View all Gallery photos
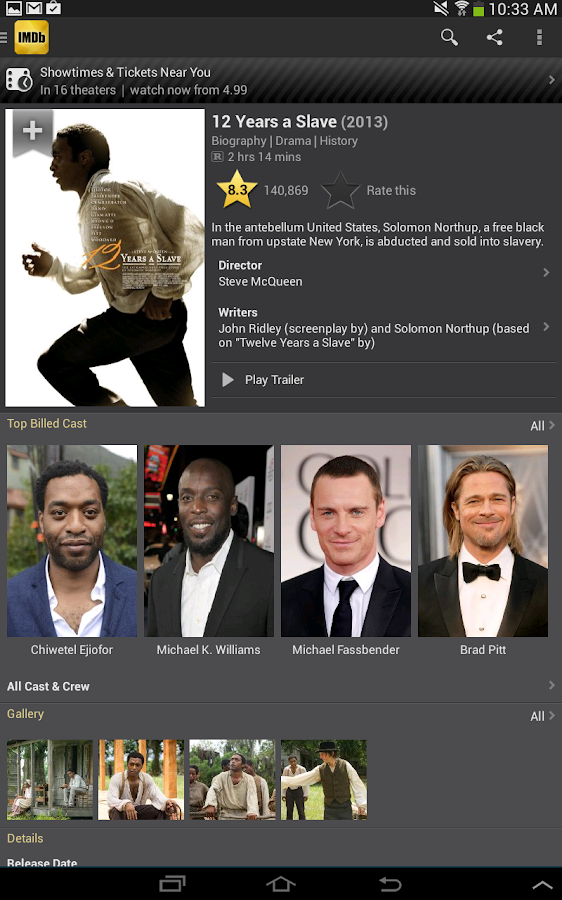The width and height of the screenshot is (562, 900). point(542,716)
